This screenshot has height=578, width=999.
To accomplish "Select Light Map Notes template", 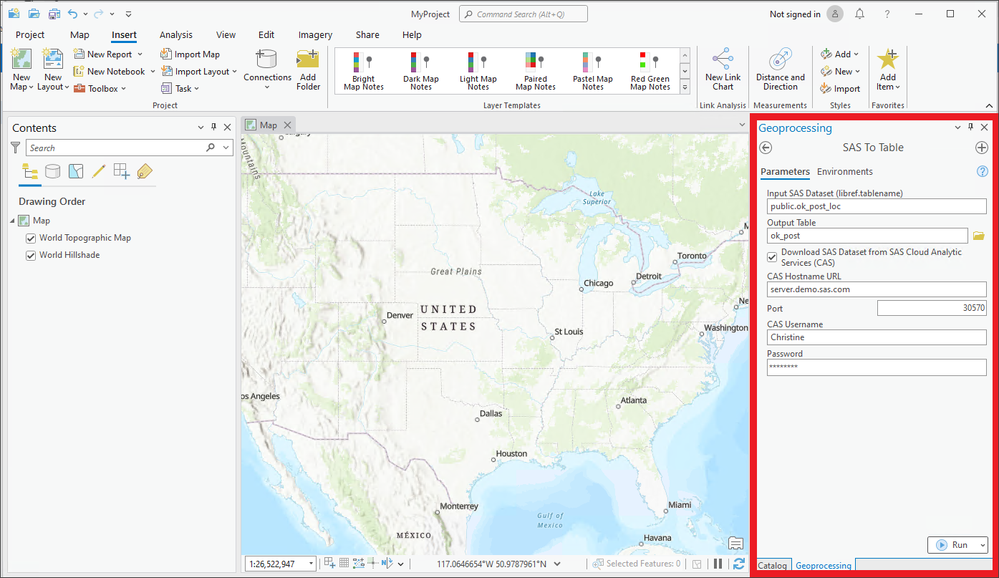I will 478,71.
